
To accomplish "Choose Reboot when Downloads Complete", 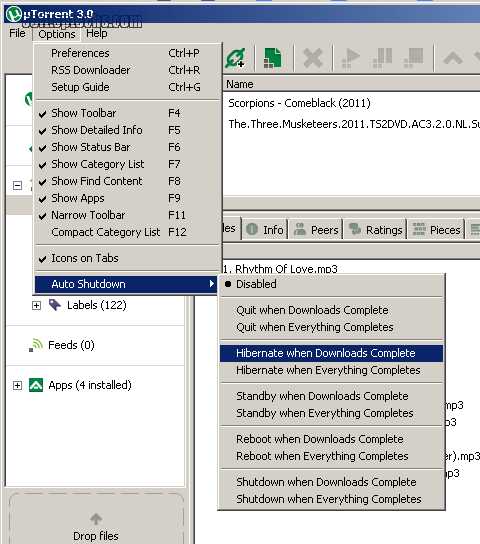I will click(332, 439).
